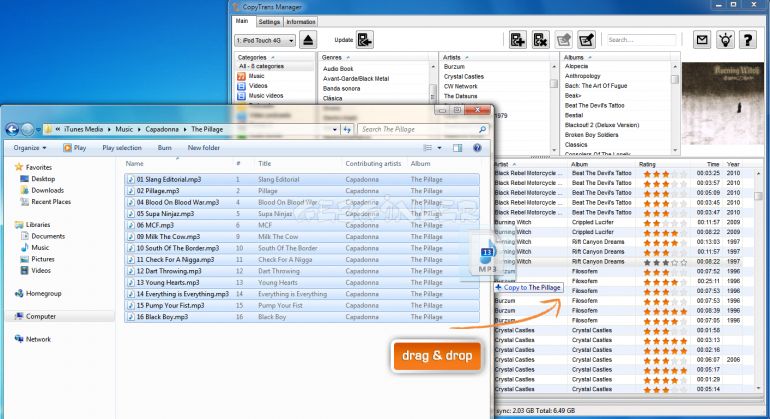Click the Genres header sort arrow
This screenshot has width=770, height=419.
pyautogui.click(x=348, y=57)
